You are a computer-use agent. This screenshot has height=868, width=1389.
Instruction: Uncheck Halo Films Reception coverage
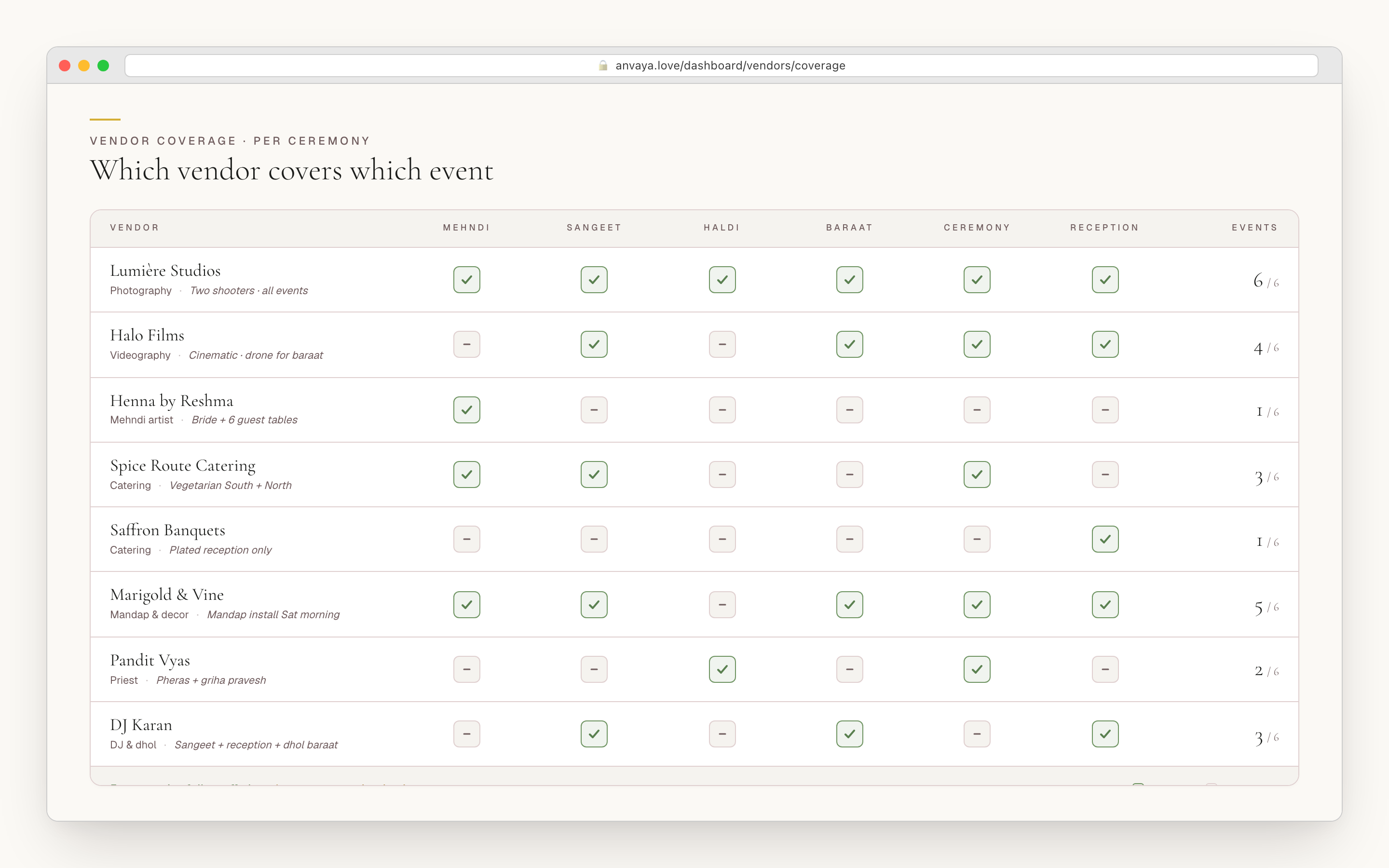coord(1105,344)
